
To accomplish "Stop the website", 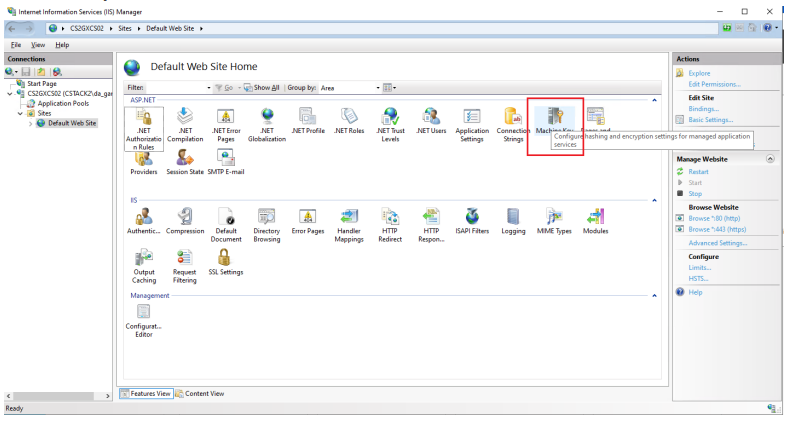I will (x=695, y=194).
